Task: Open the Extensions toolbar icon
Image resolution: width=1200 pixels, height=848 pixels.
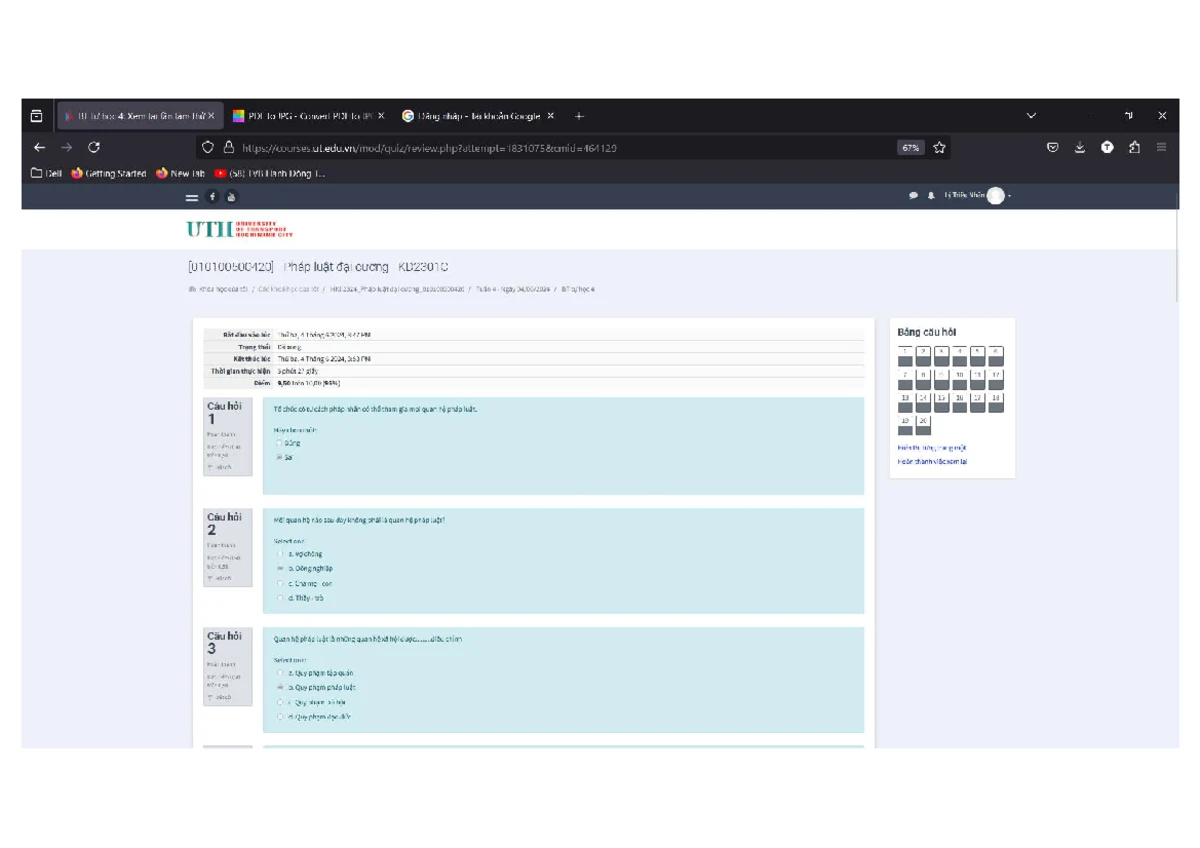Action: pos(1134,147)
